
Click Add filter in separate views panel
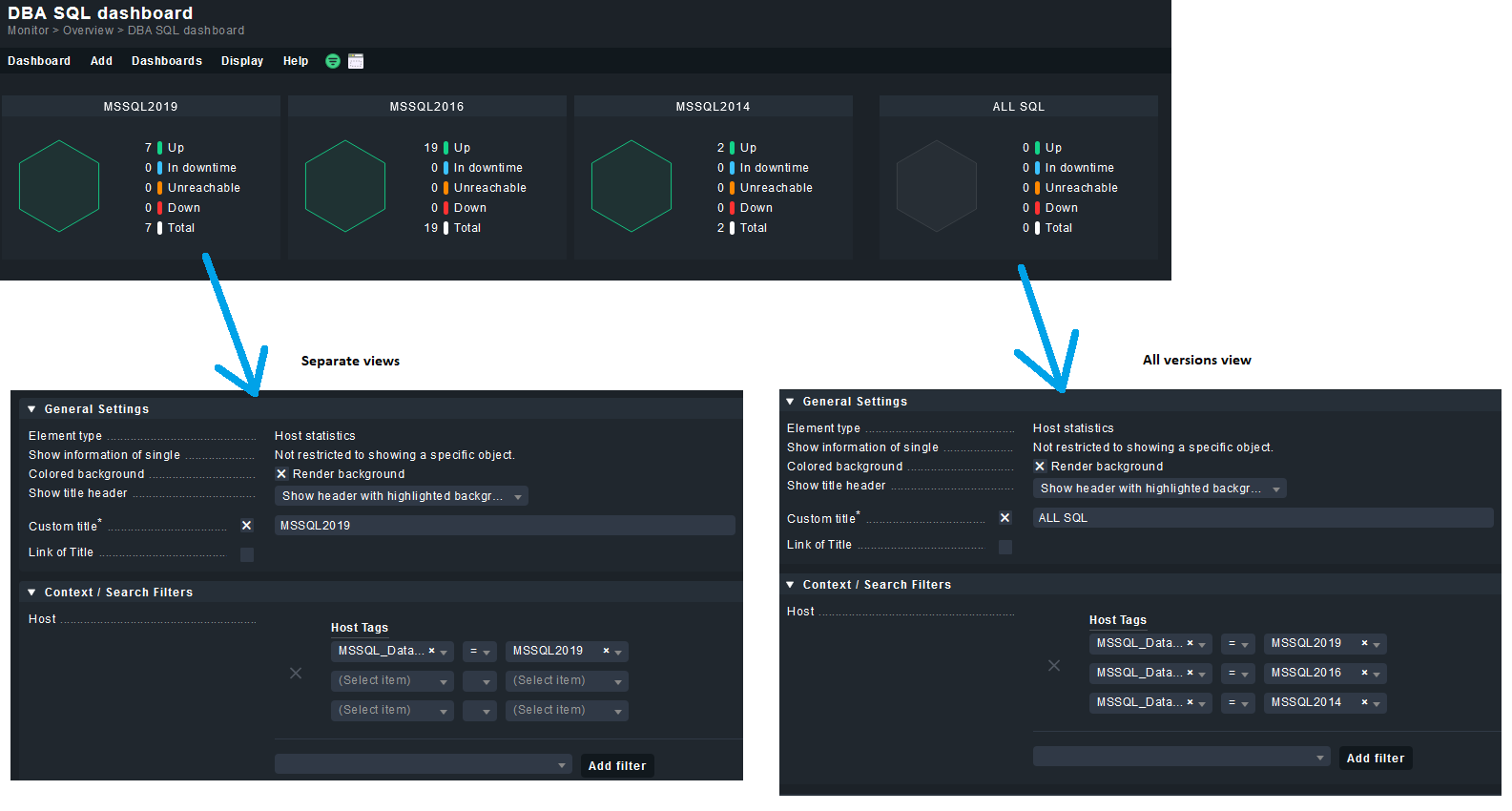pyautogui.click(x=617, y=766)
